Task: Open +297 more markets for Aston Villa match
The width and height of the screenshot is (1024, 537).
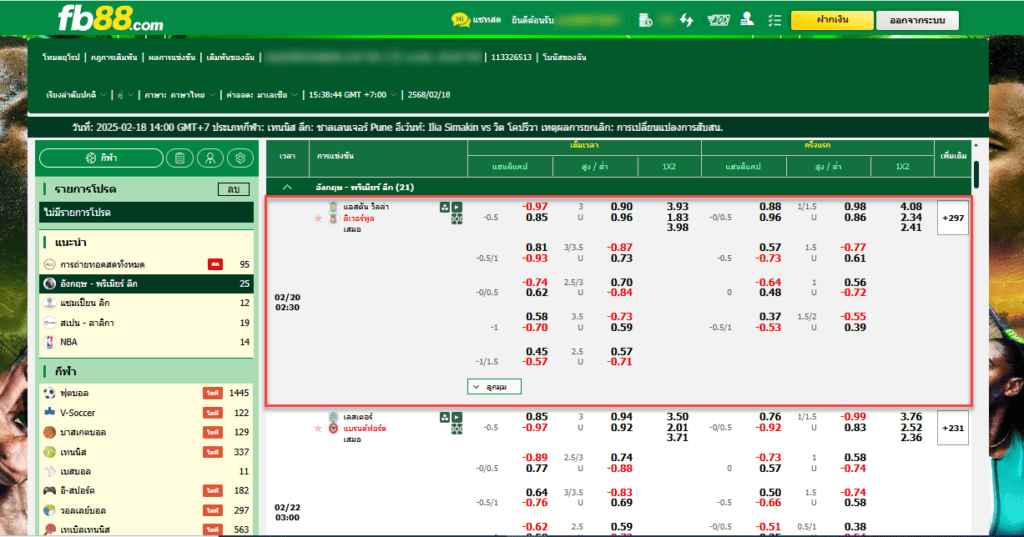Action: tap(953, 218)
